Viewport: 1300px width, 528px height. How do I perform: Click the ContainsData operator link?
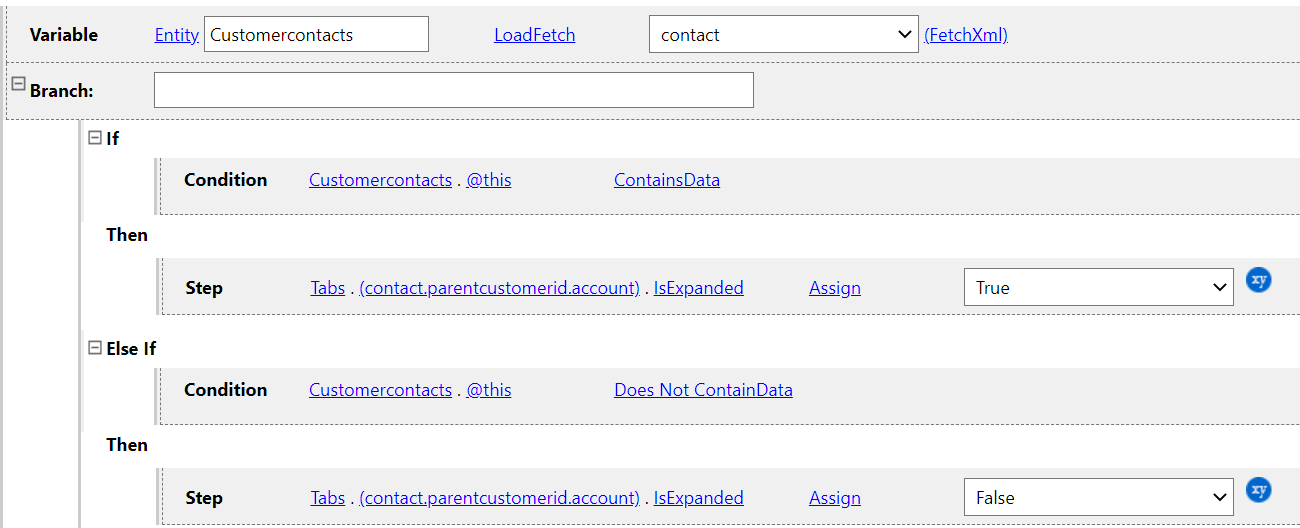click(x=666, y=180)
